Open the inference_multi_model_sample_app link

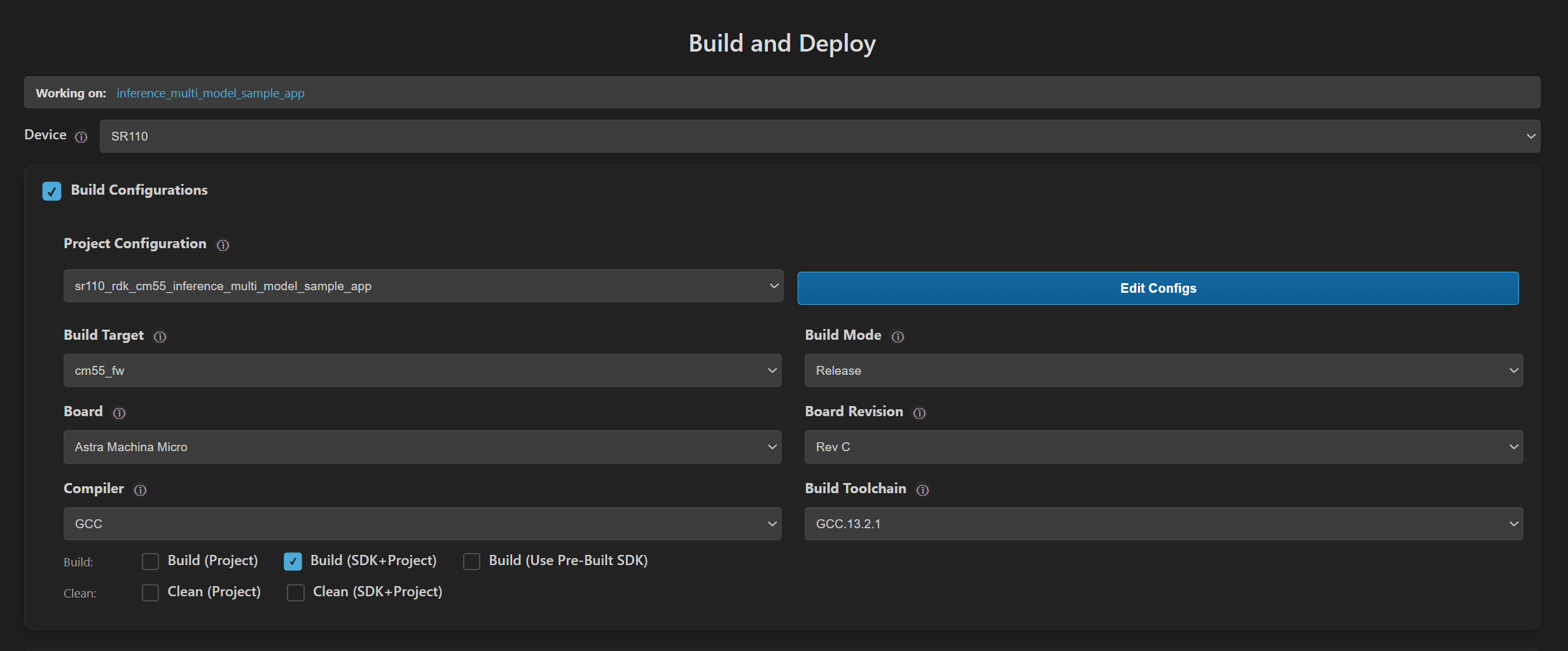[211, 93]
